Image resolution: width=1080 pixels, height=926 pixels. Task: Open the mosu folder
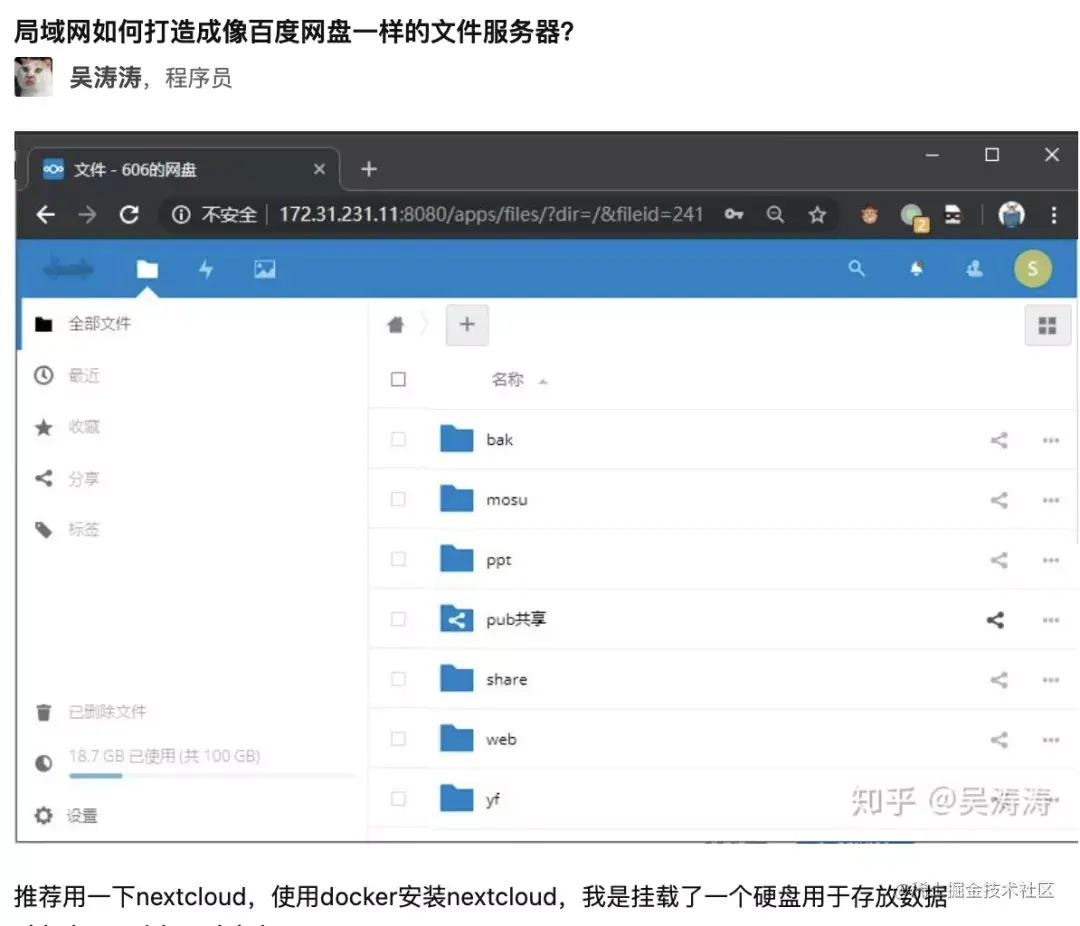coord(507,500)
